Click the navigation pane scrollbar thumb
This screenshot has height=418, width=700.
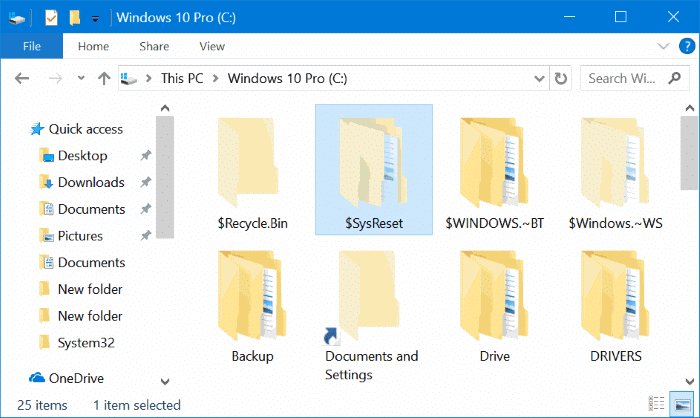[x=165, y=177]
